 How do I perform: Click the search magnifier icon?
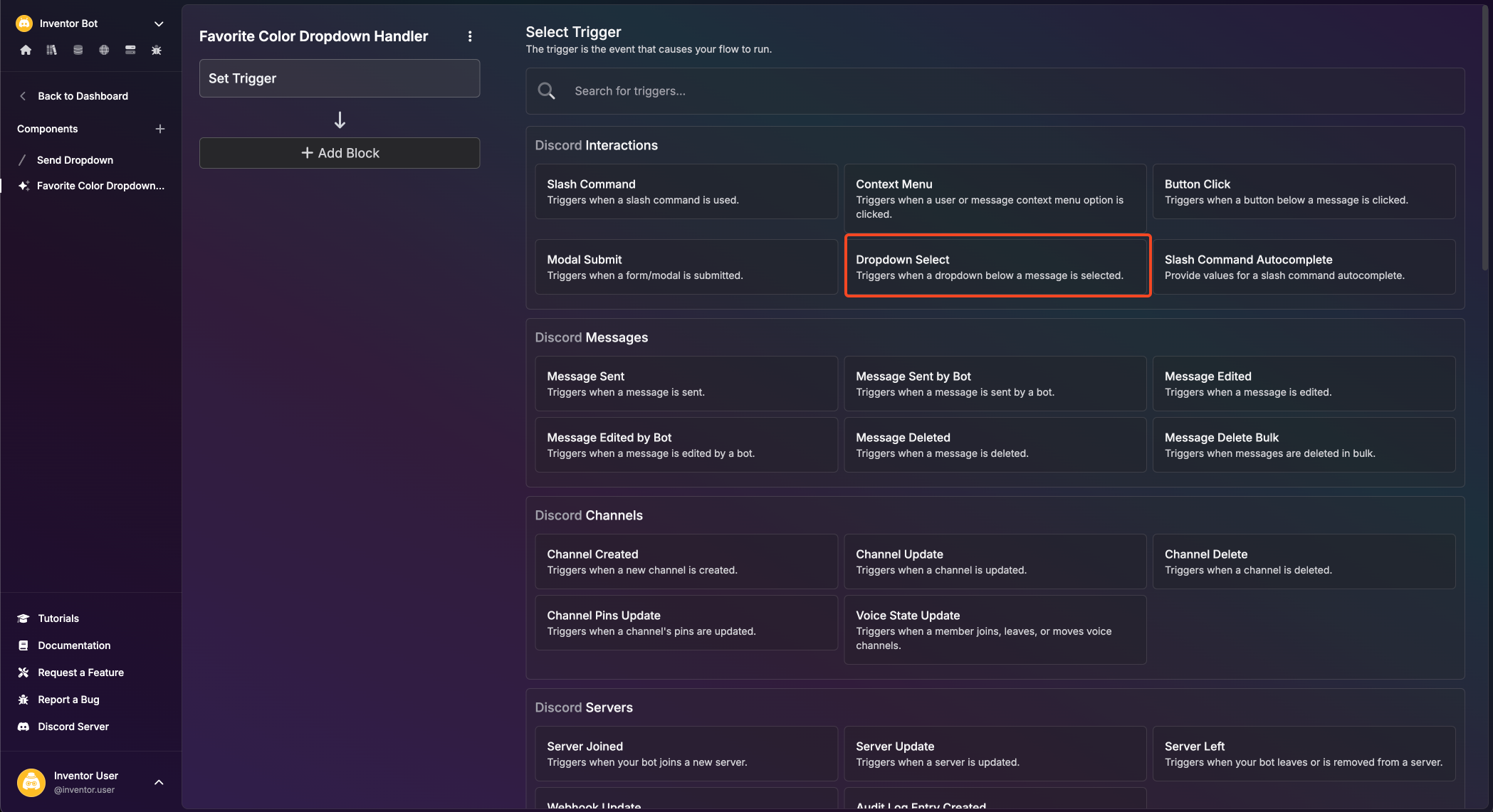click(547, 91)
